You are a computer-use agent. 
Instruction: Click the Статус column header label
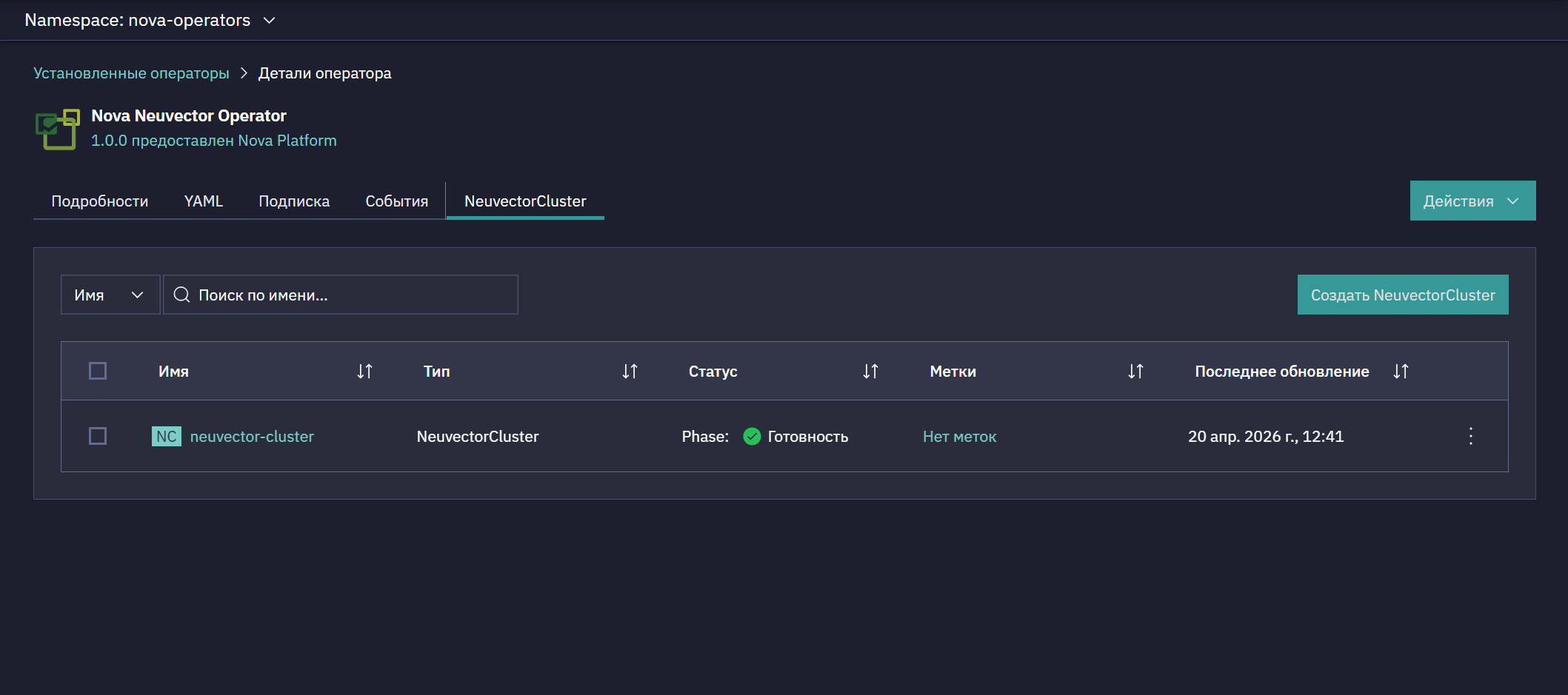coord(713,372)
